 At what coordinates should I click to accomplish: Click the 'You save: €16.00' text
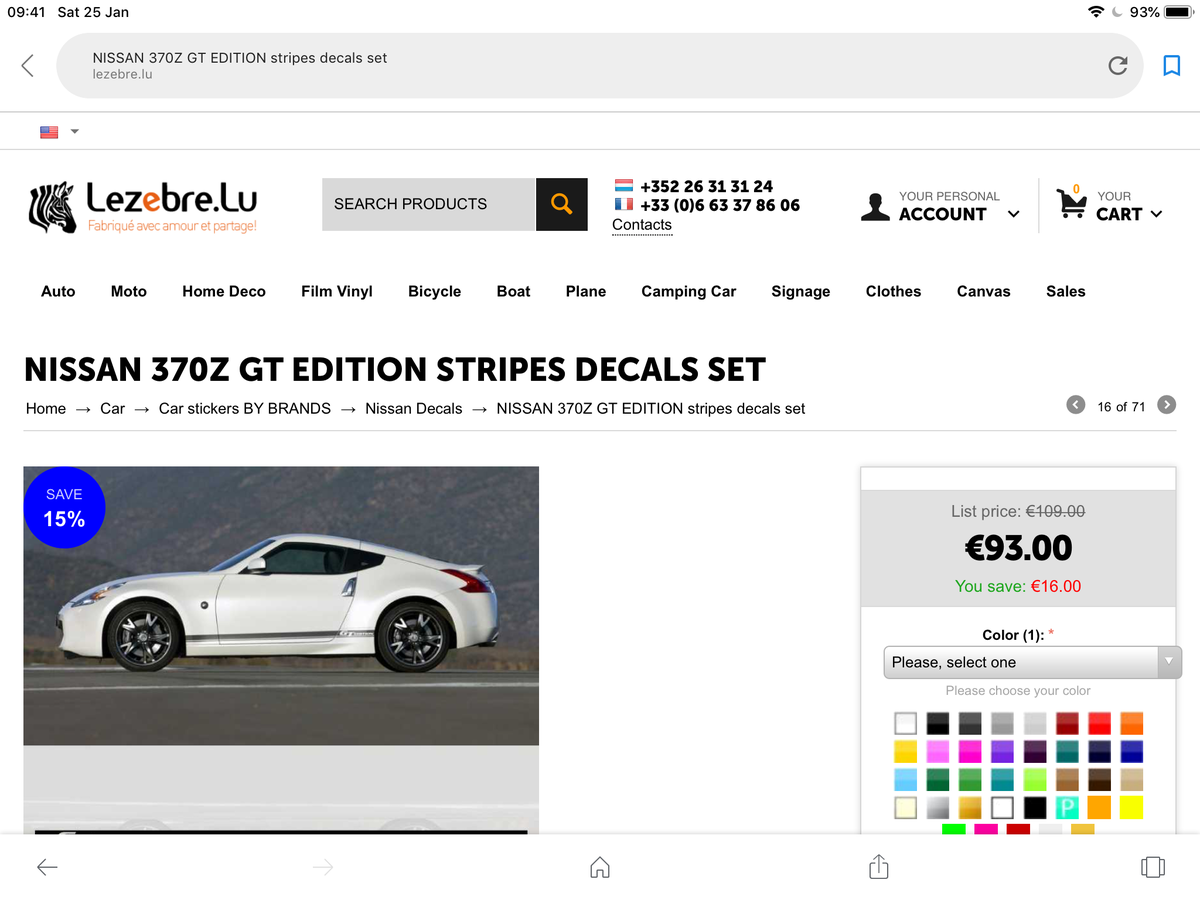click(x=1018, y=586)
